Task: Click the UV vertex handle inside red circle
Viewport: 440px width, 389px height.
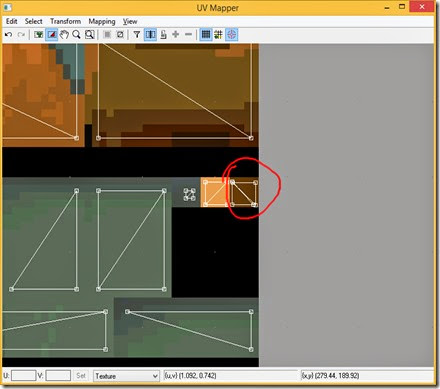Action: pyautogui.click(x=232, y=182)
